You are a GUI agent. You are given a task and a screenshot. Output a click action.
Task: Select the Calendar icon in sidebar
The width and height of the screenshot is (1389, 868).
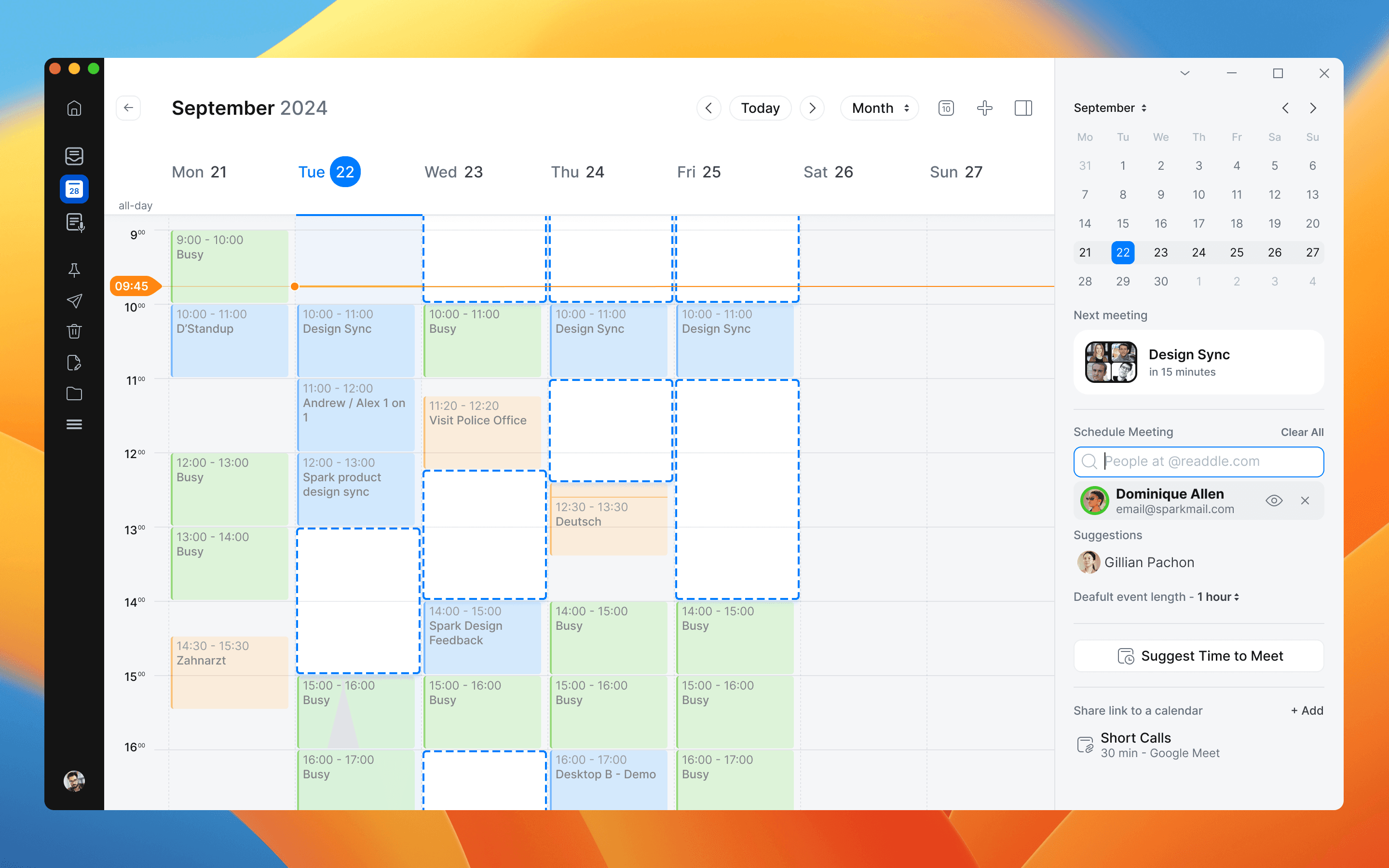tap(74, 189)
